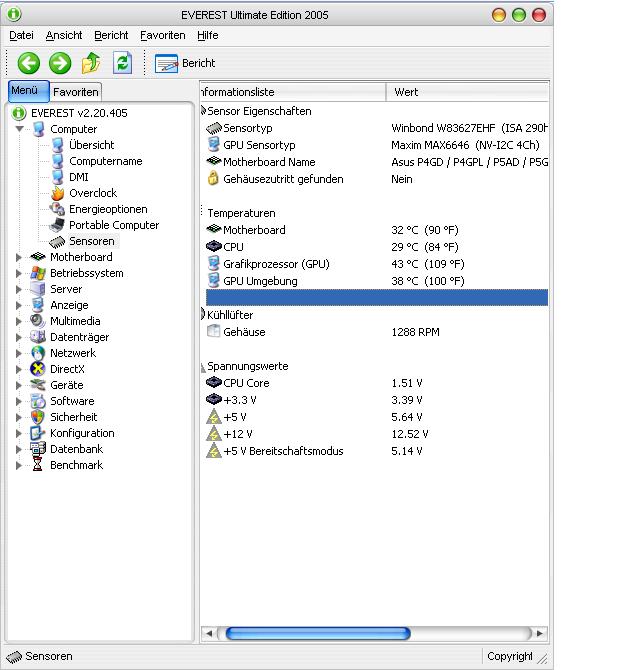
Task: Click the Portable Computer laptop icon
Action: click(57, 225)
